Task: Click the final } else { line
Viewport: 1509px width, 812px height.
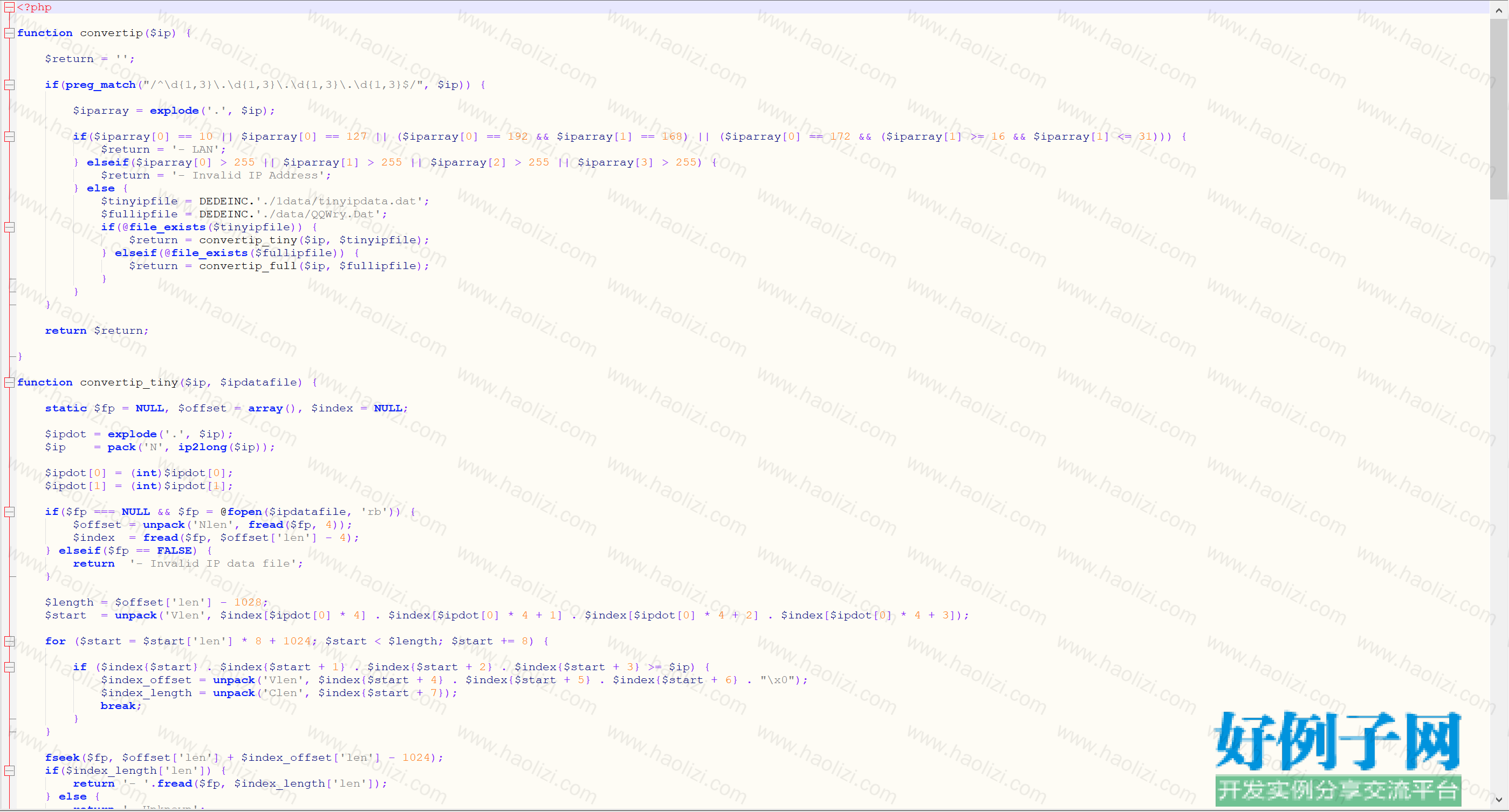Action: [x=73, y=796]
